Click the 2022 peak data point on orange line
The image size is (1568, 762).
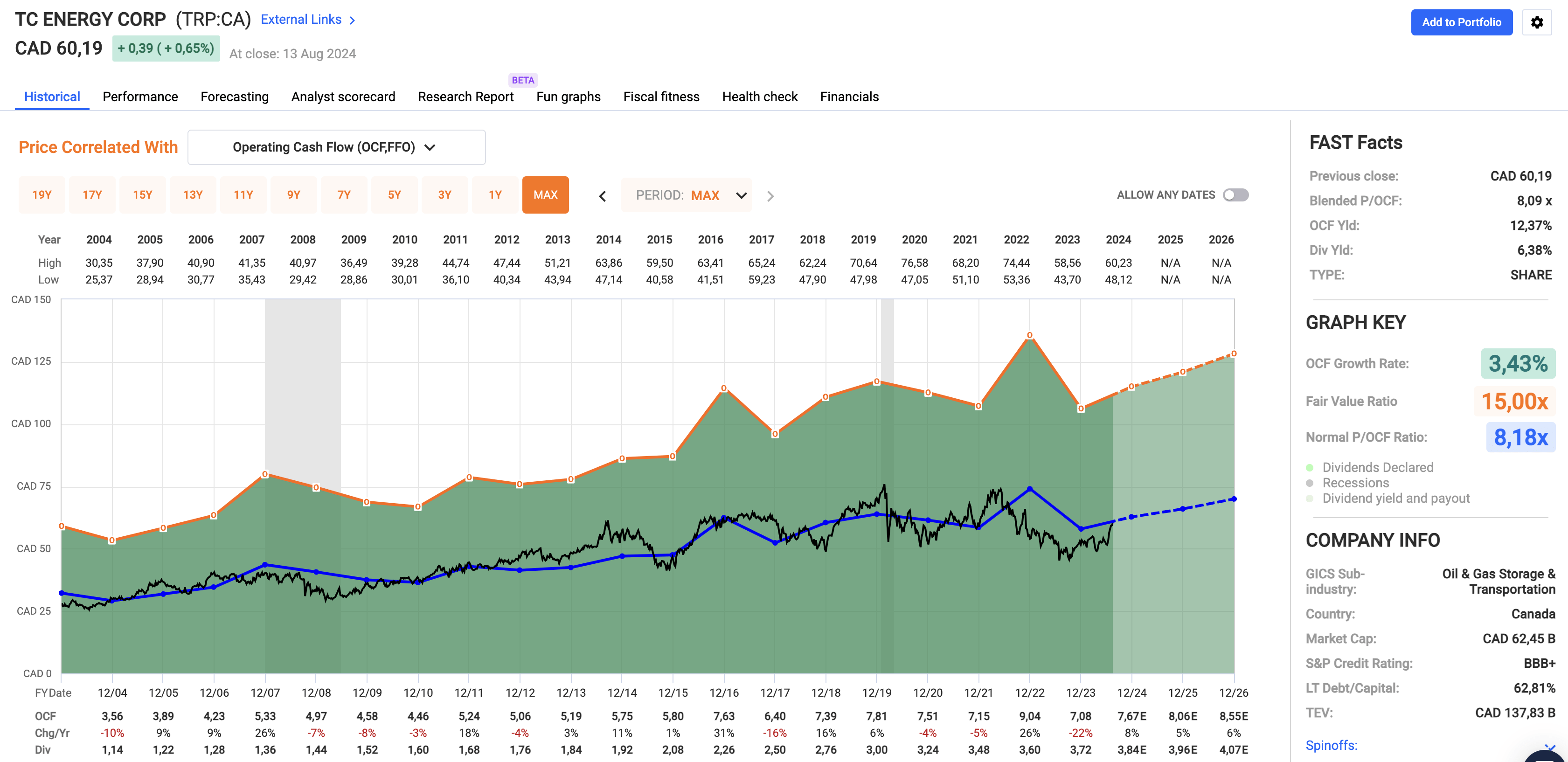click(1029, 335)
